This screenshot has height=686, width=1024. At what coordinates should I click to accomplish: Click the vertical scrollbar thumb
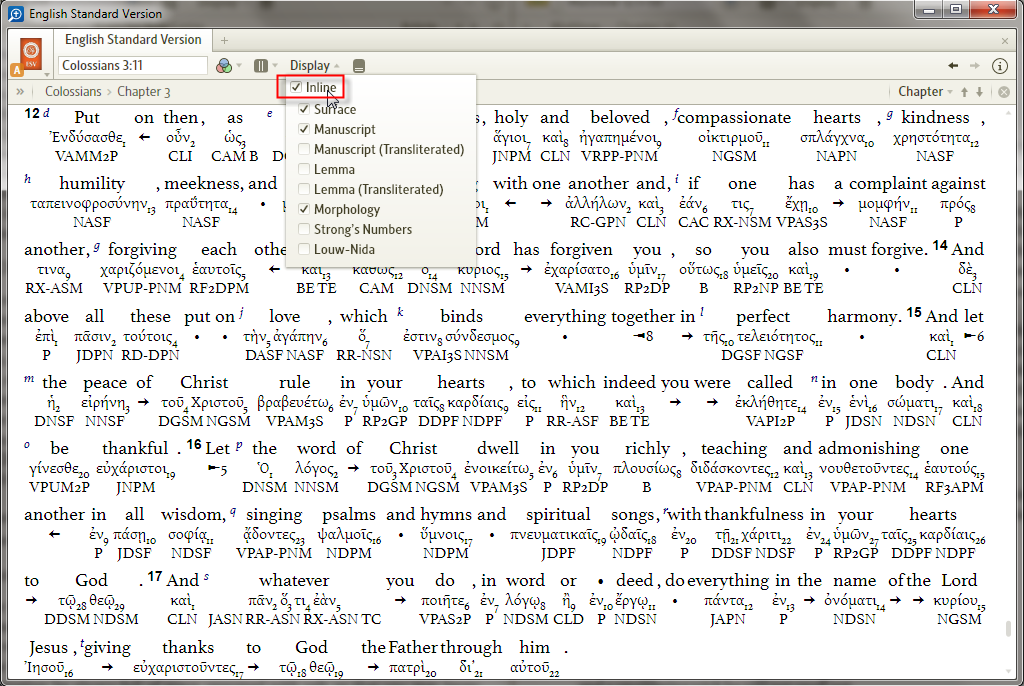(1008, 628)
